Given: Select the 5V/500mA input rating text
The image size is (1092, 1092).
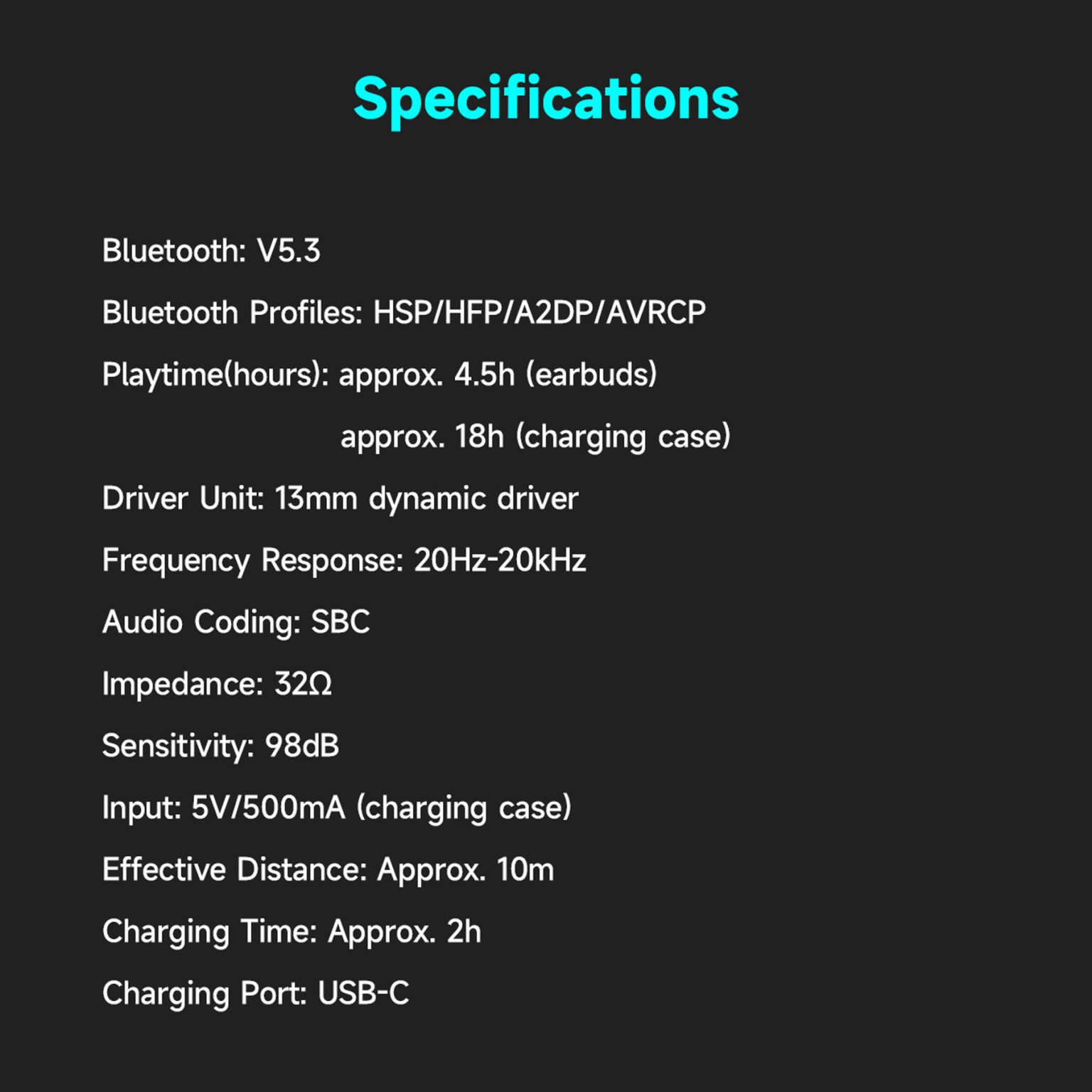Looking at the screenshot, I should coord(268,808).
